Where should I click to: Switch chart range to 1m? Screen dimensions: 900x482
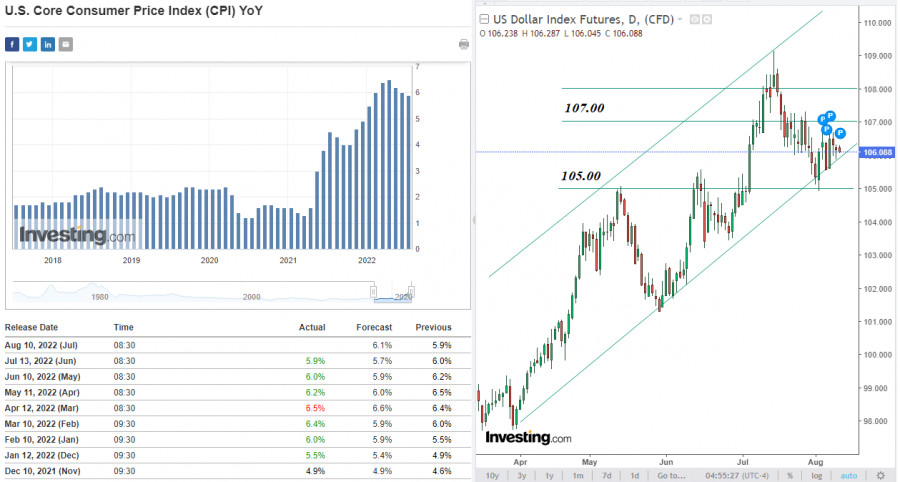pyautogui.click(x=578, y=475)
